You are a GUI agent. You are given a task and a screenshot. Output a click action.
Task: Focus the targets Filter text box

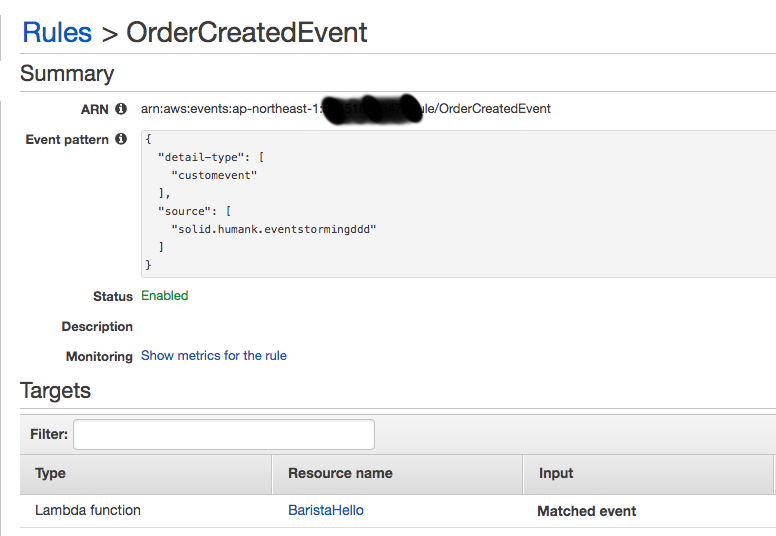pos(224,435)
